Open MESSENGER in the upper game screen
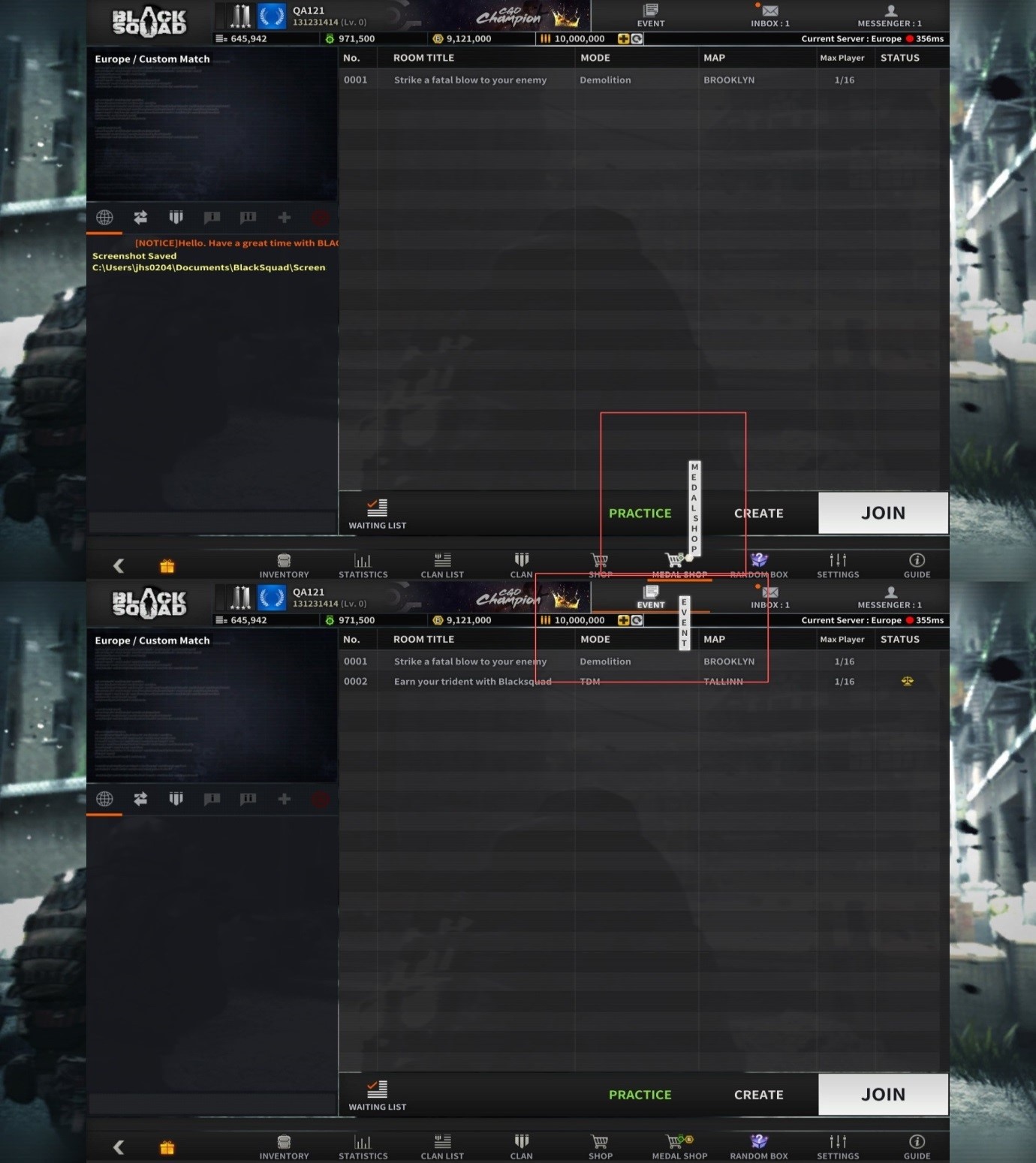 click(890, 15)
